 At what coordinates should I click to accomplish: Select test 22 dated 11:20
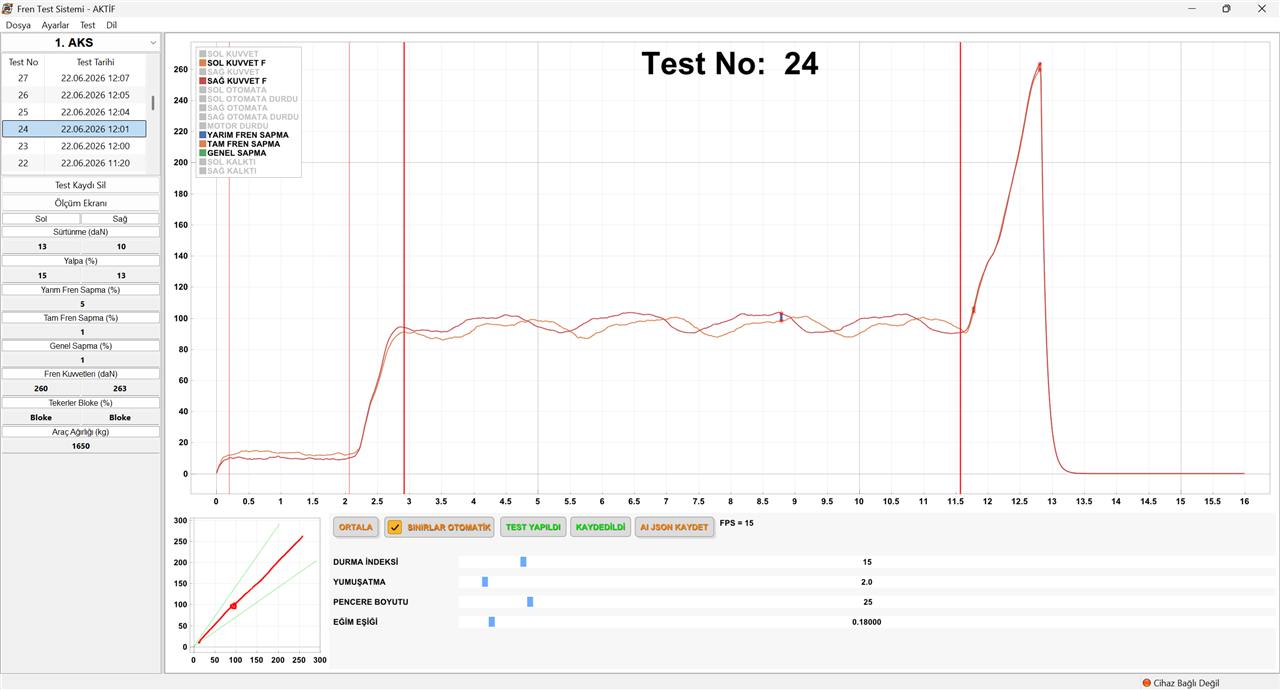tap(74, 163)
